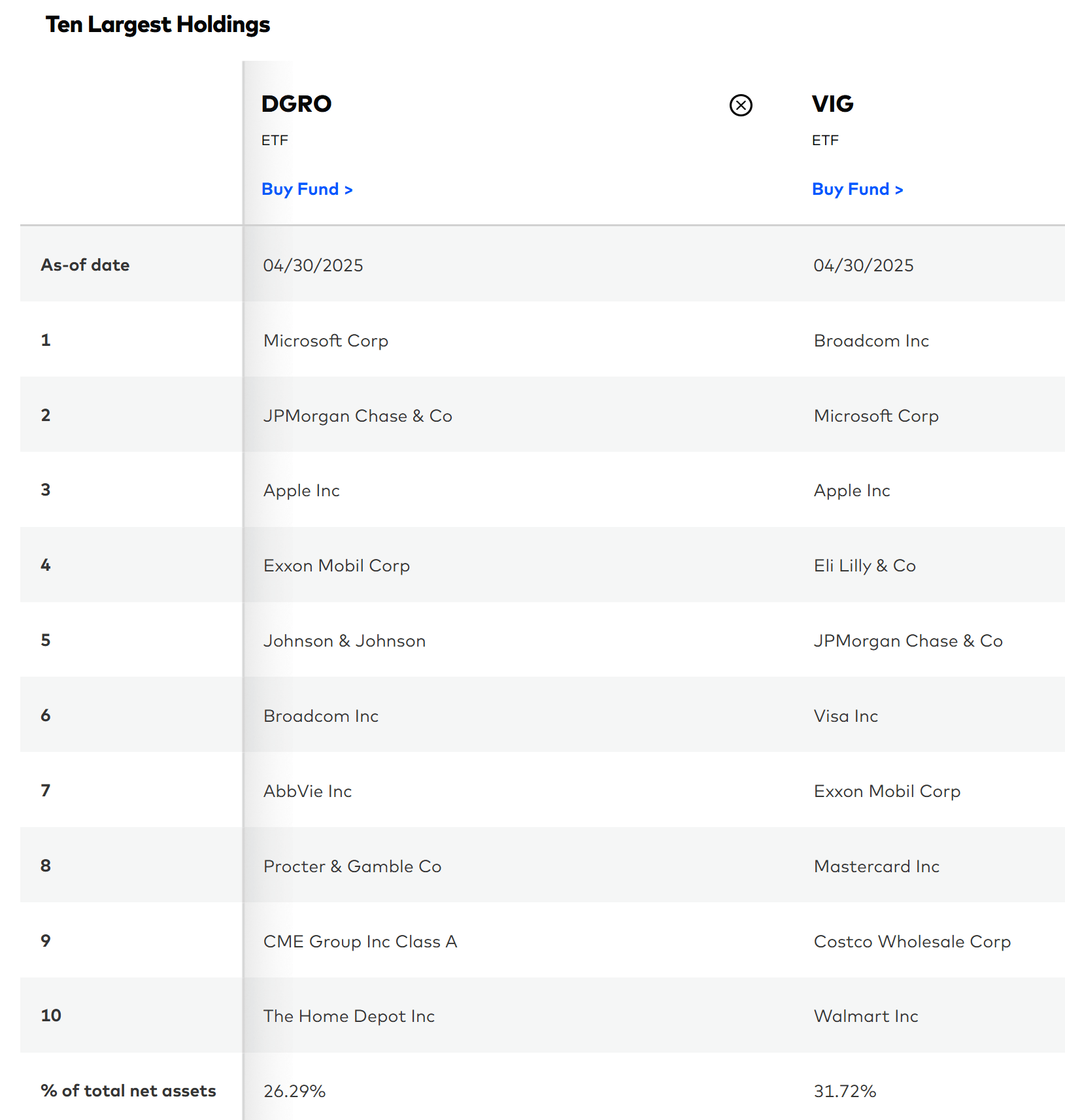Click the Ten Largest Holdings title

(158, 24)
